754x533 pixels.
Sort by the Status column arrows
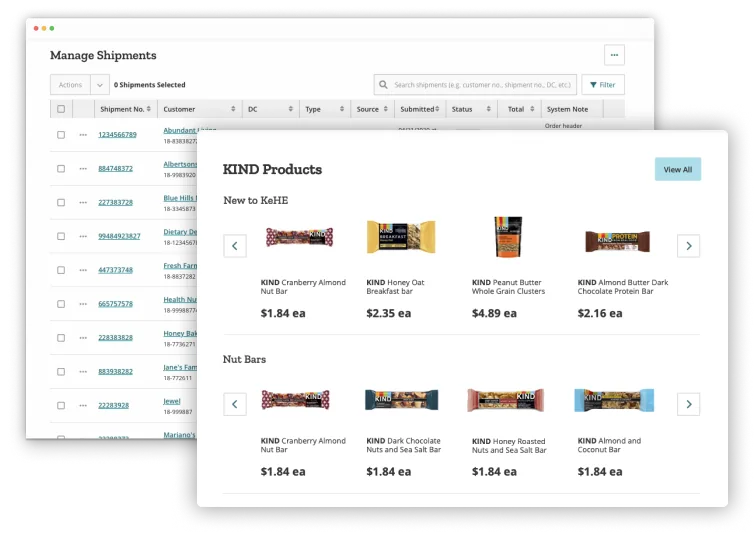489,109
